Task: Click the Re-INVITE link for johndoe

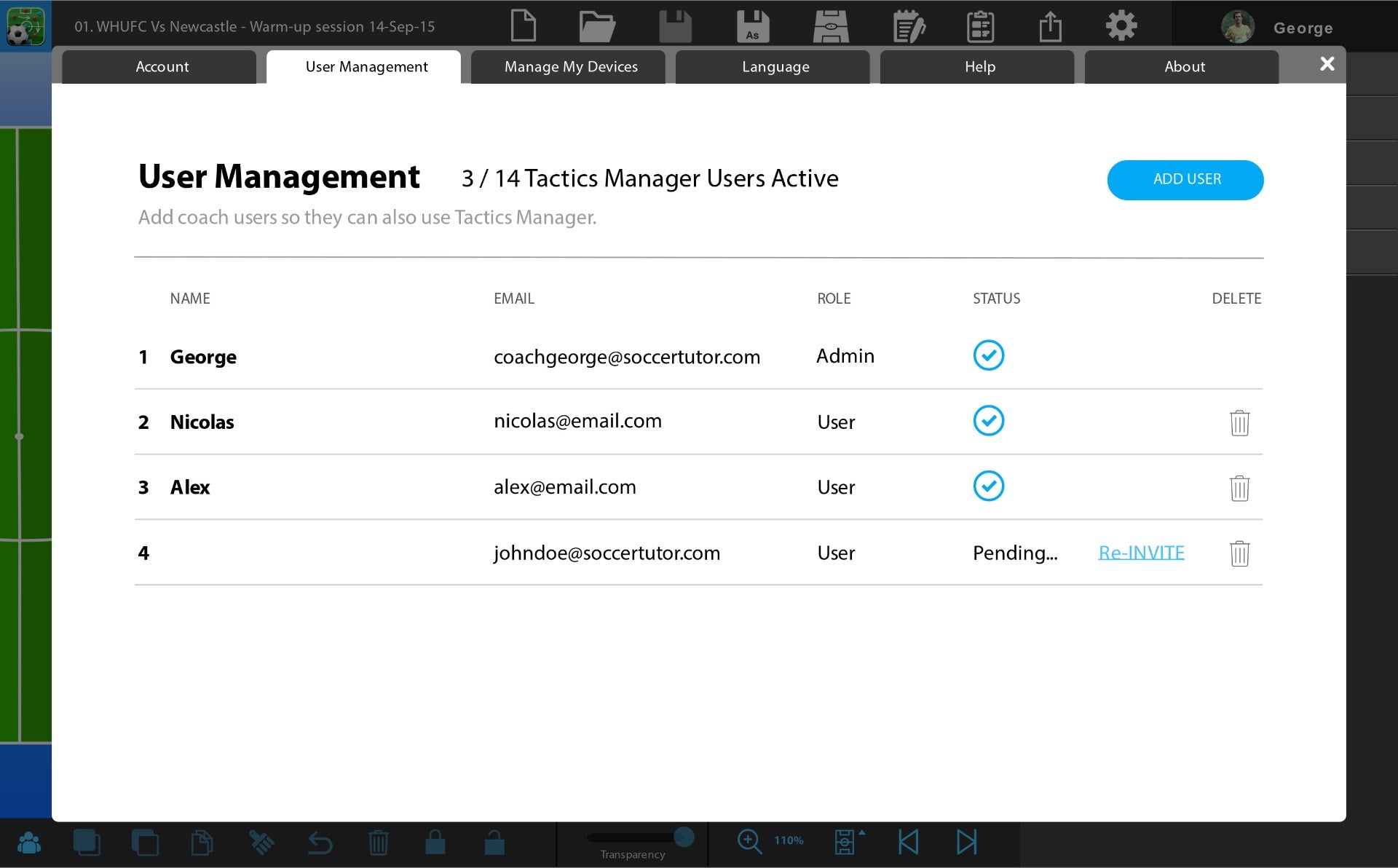Action: (x=1140, y=553)
